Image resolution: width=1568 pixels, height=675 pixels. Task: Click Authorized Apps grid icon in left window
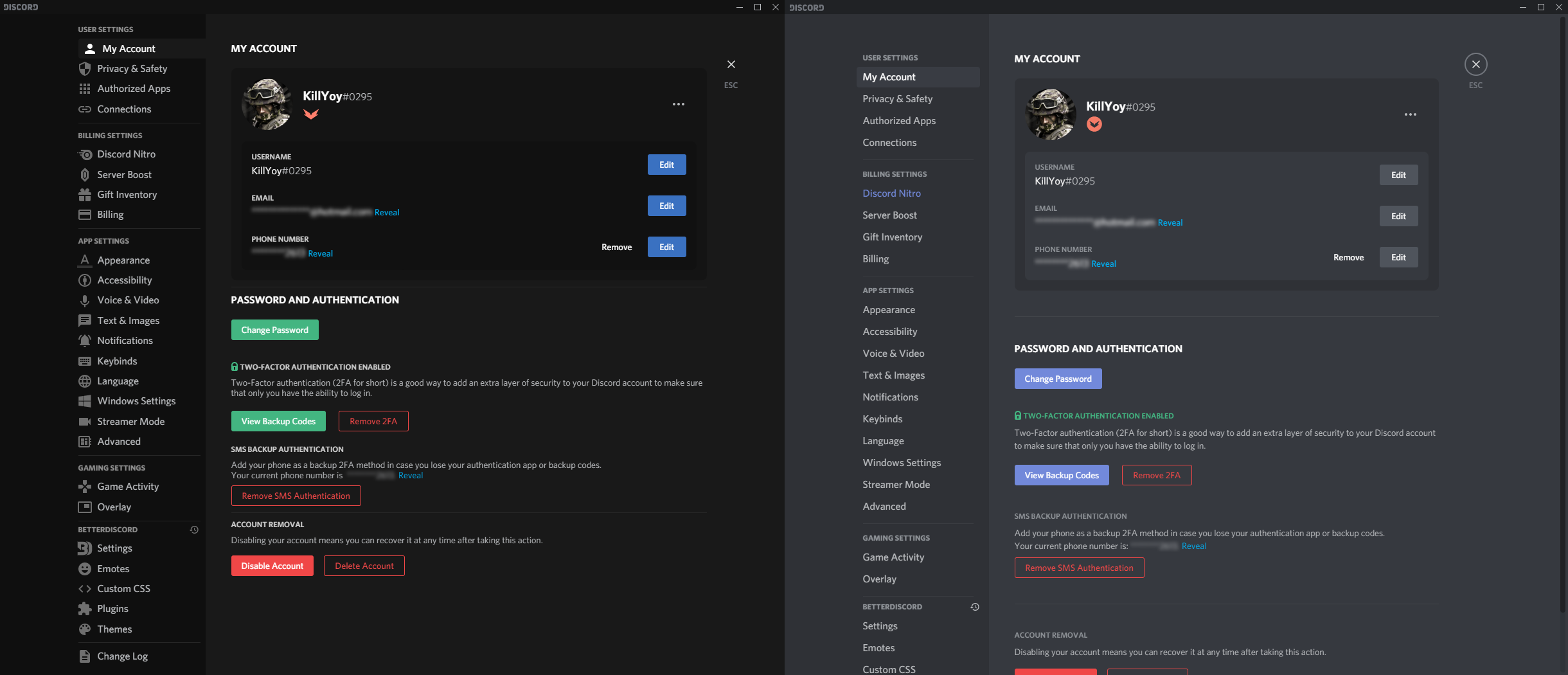pyautogui.click(x=85, y=89)
